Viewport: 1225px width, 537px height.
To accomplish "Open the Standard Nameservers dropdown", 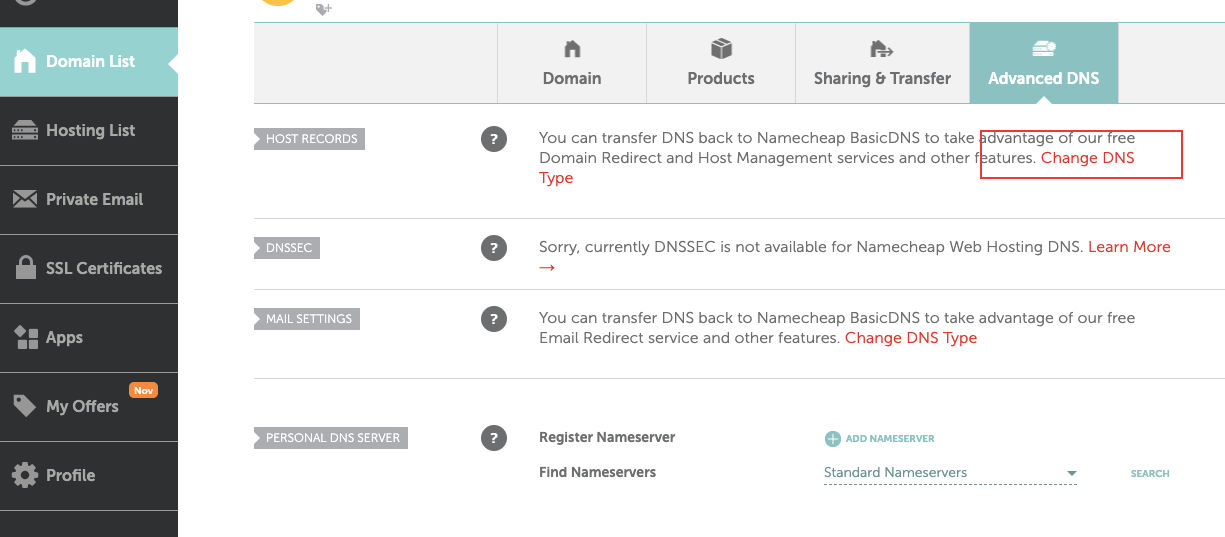I will tap(950, 473).
